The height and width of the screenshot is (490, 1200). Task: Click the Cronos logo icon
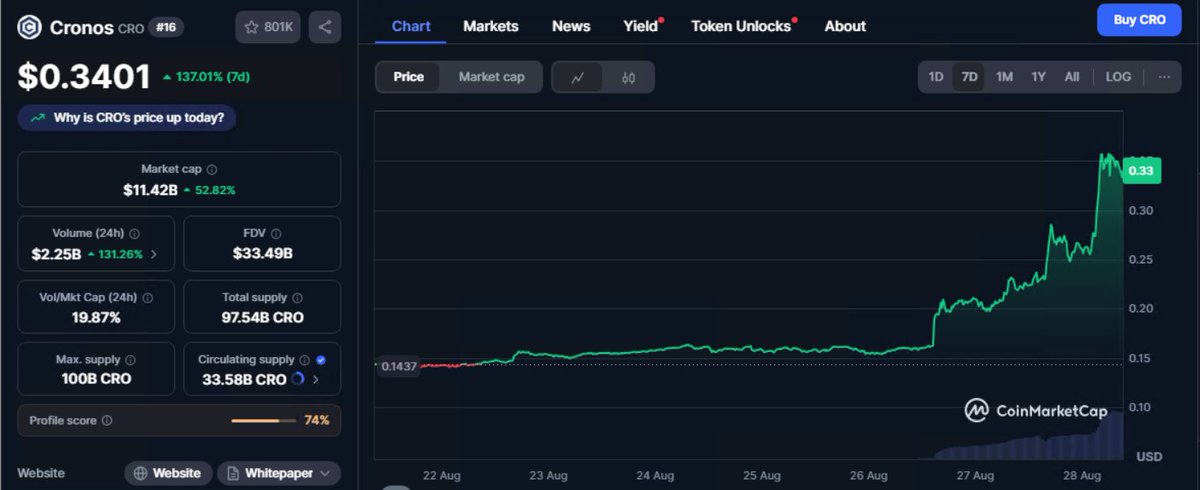(x=30, y=27)
